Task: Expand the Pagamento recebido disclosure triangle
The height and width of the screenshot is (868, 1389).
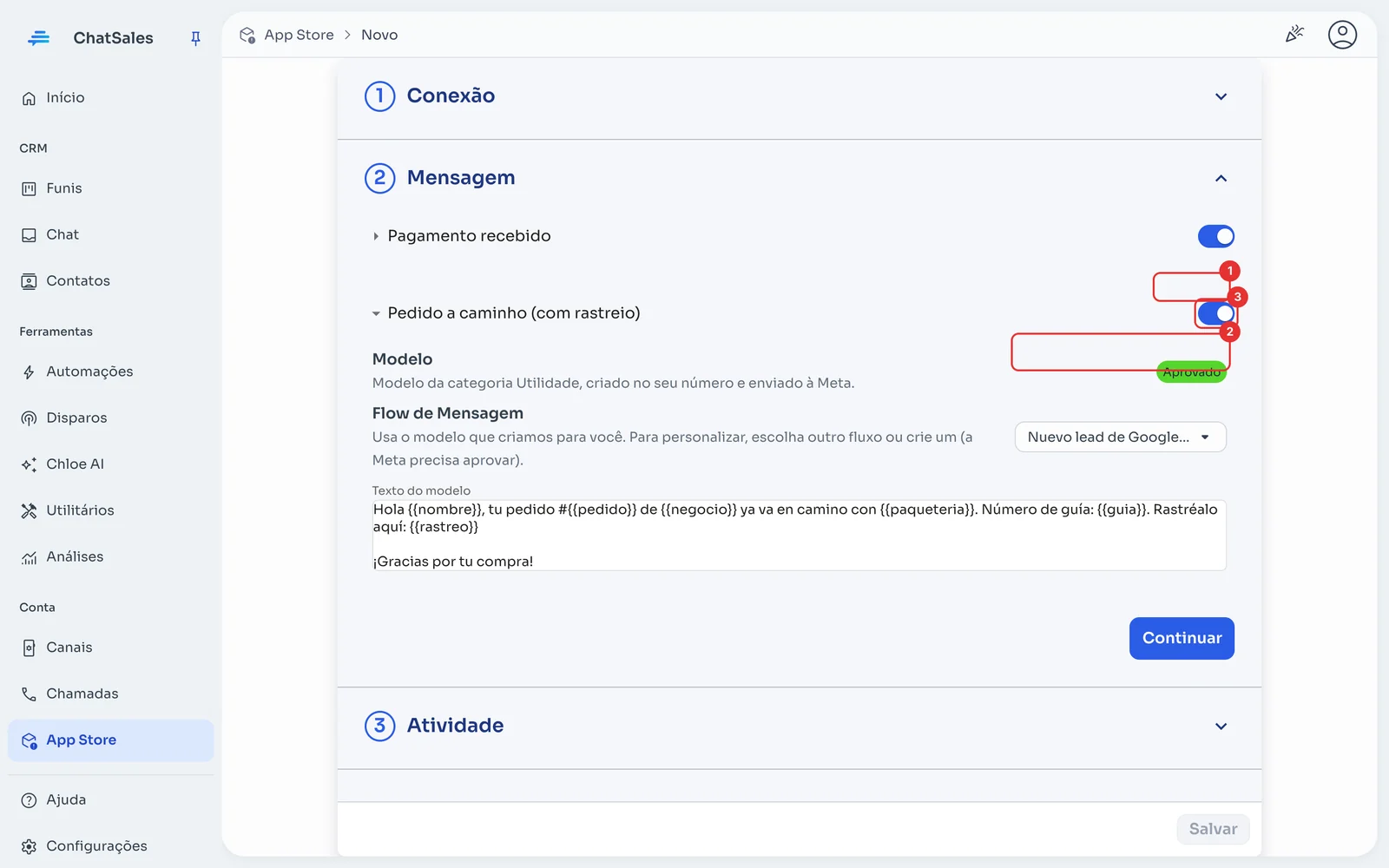Action: coord(376,236)
